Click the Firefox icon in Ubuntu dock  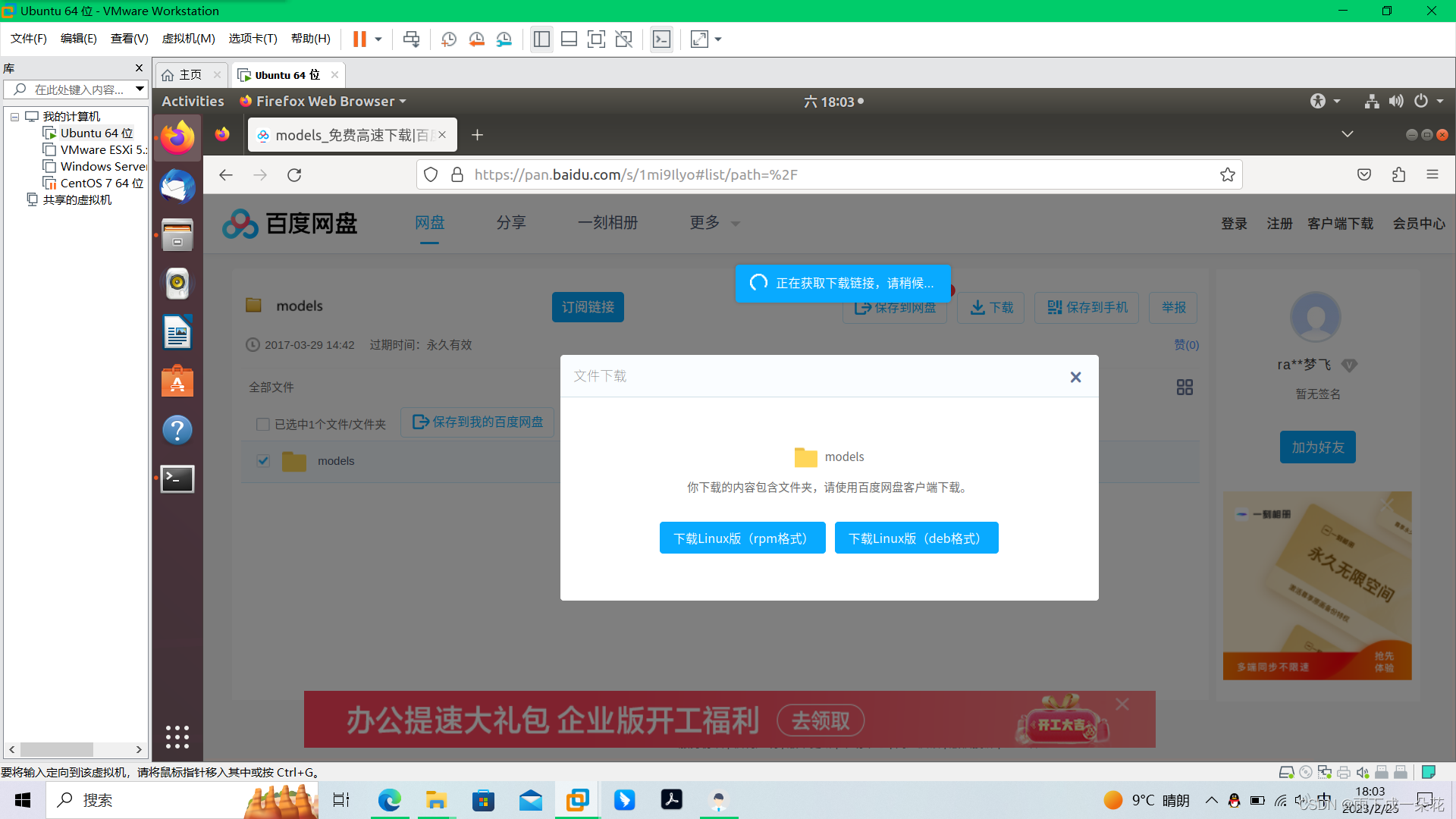[177, 137]
